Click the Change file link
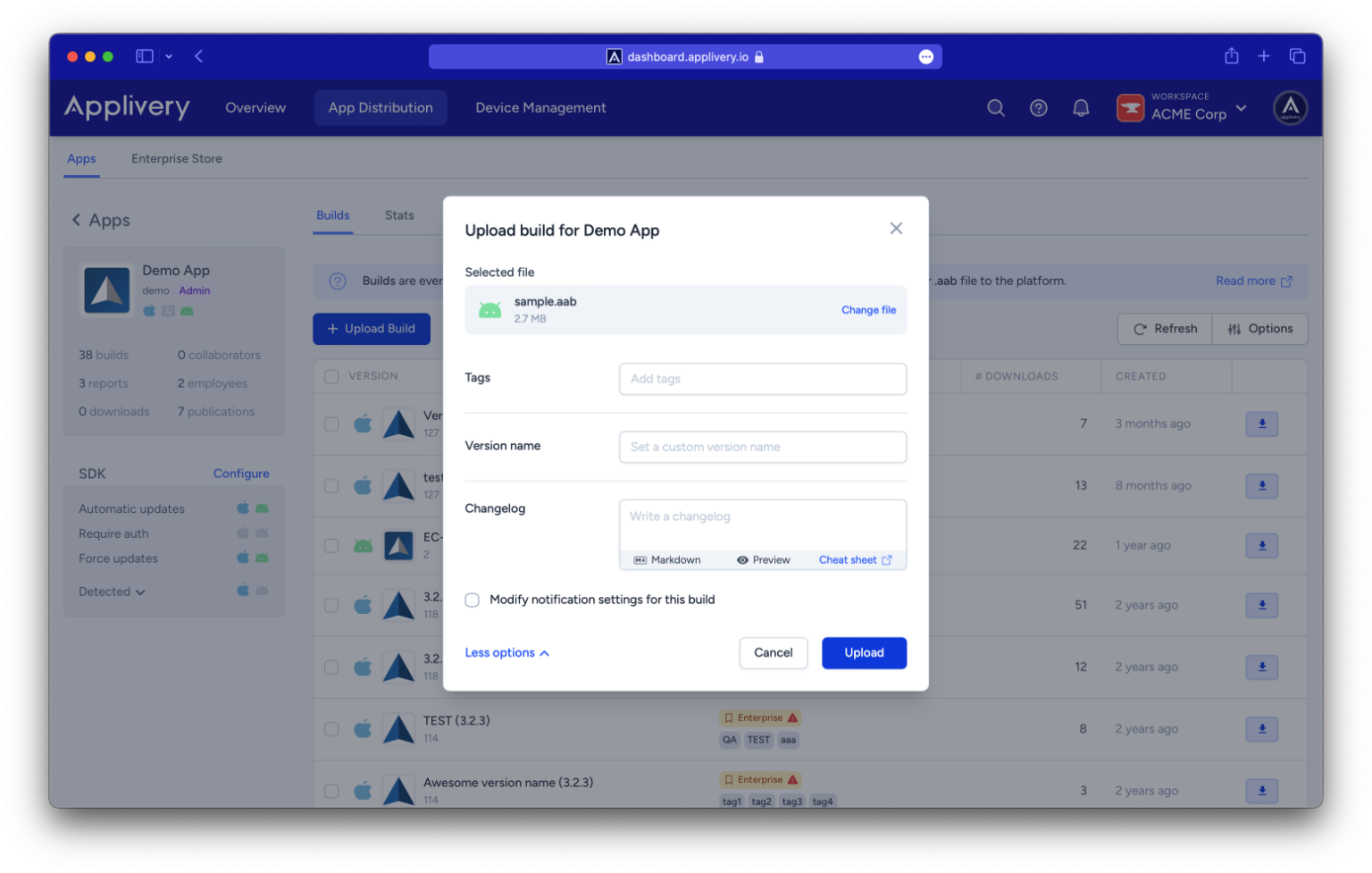Screen dimensions: 1372x873 pyautogui.click(x=868, y=310)
